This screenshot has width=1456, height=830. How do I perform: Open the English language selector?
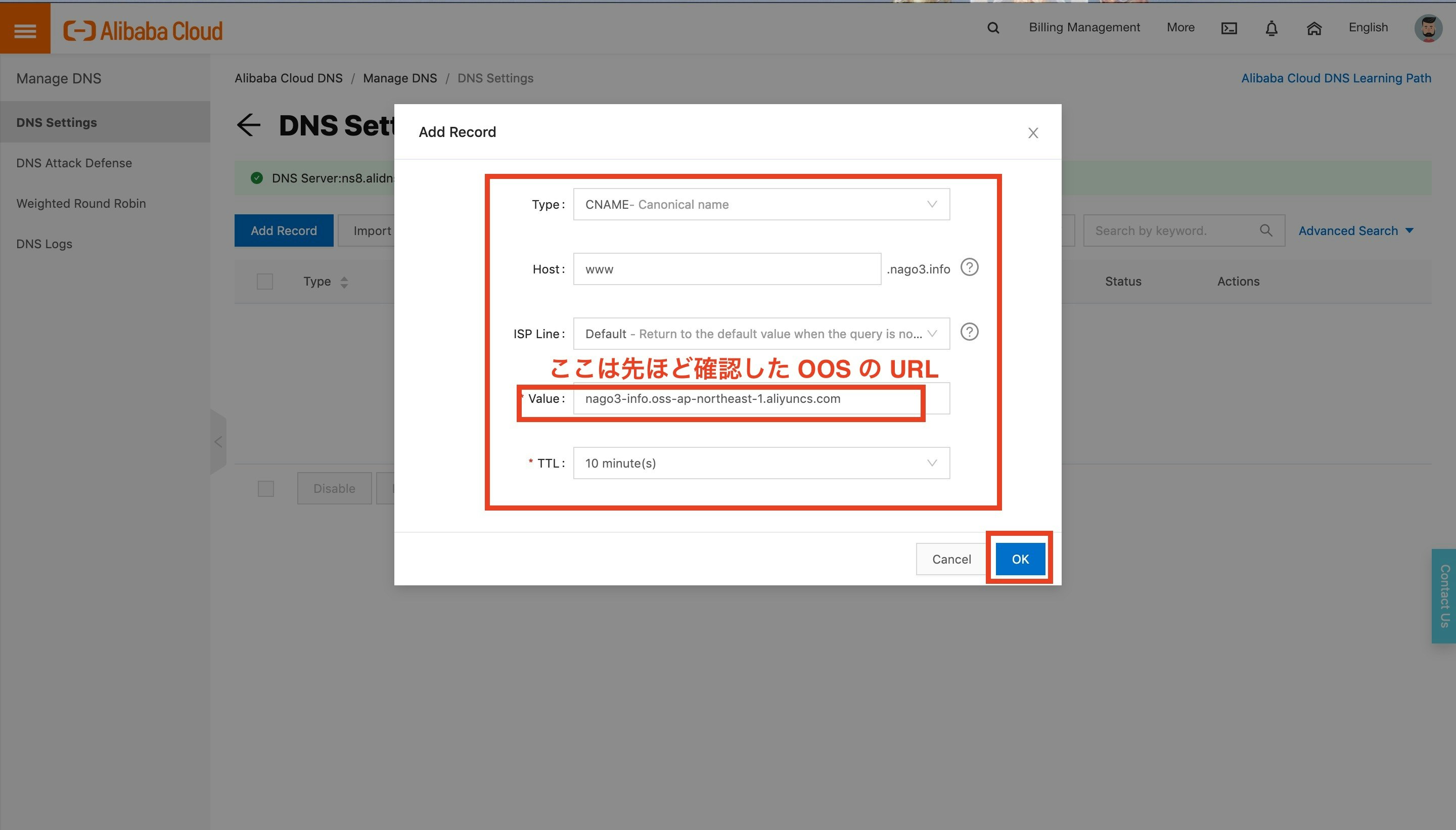click(1368, 27)
